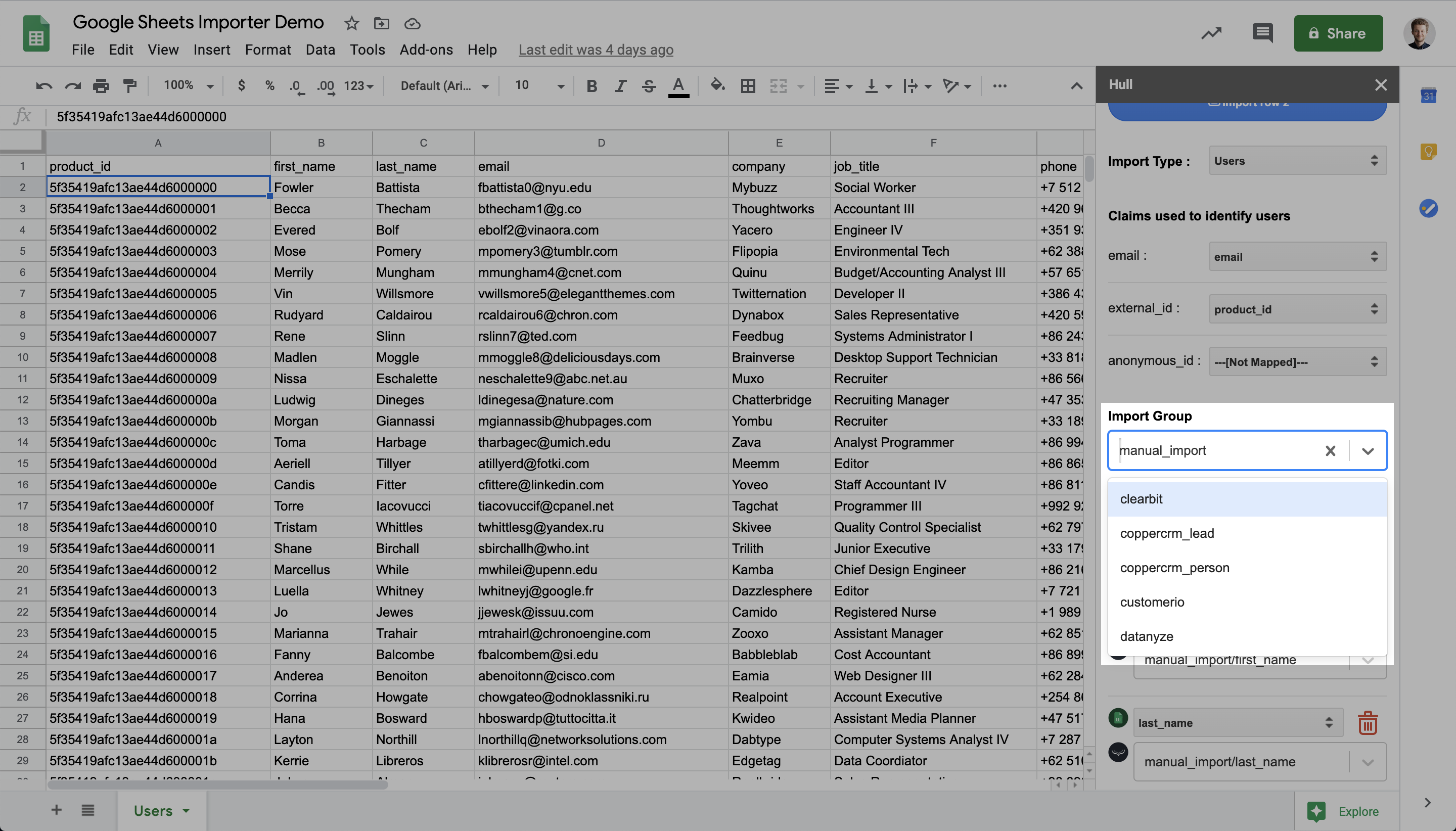Toggle strikethrough text formatting
Image resolution: width=1456 pixels, height=831 pixels.
[x=649, y=86]
